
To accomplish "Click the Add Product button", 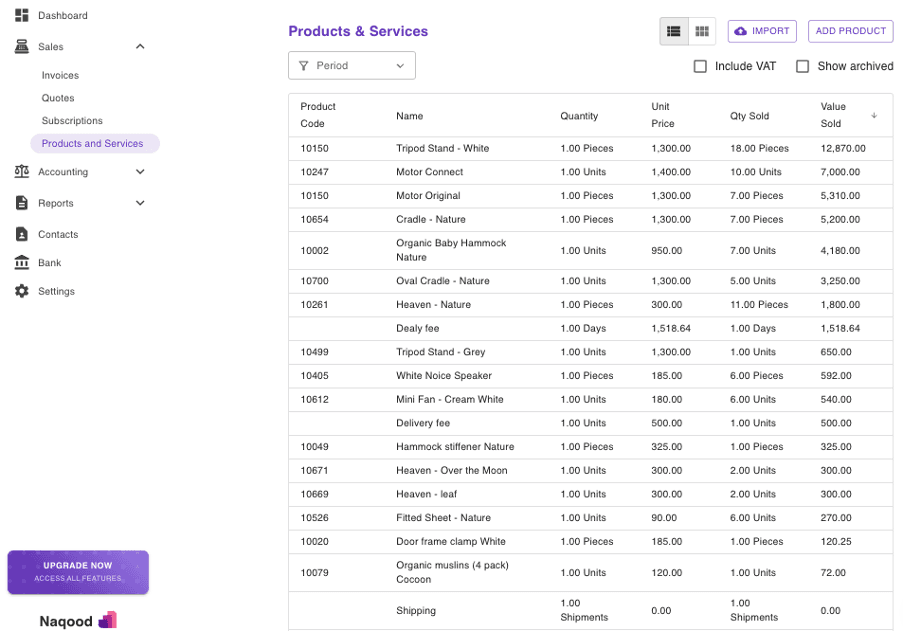I will tap(850, 31).
